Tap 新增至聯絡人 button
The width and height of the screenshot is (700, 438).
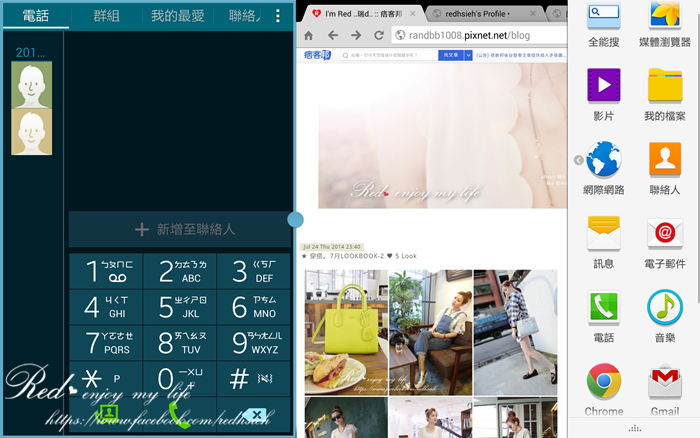coord(180,229)
